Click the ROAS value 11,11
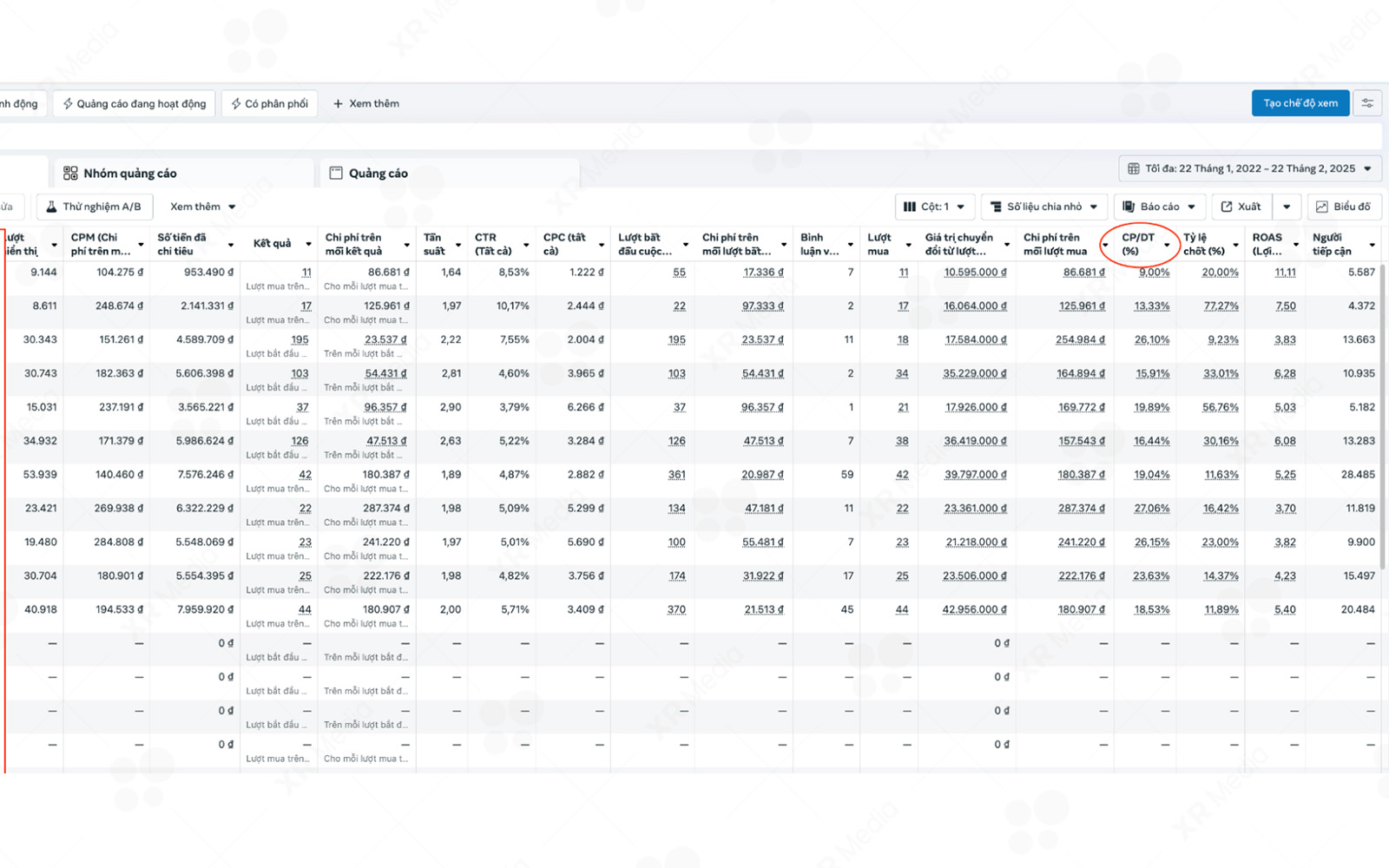The height and width of the screenshot is (868, 1389). tap(1285, 273)
